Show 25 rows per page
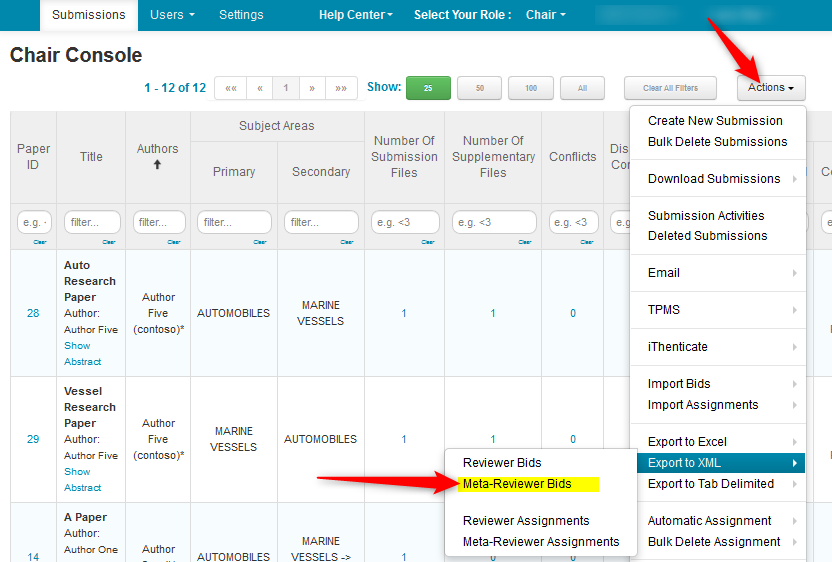The height and width of the screenshot is (562, 832). pyautogui.click(x=428, y=88)
